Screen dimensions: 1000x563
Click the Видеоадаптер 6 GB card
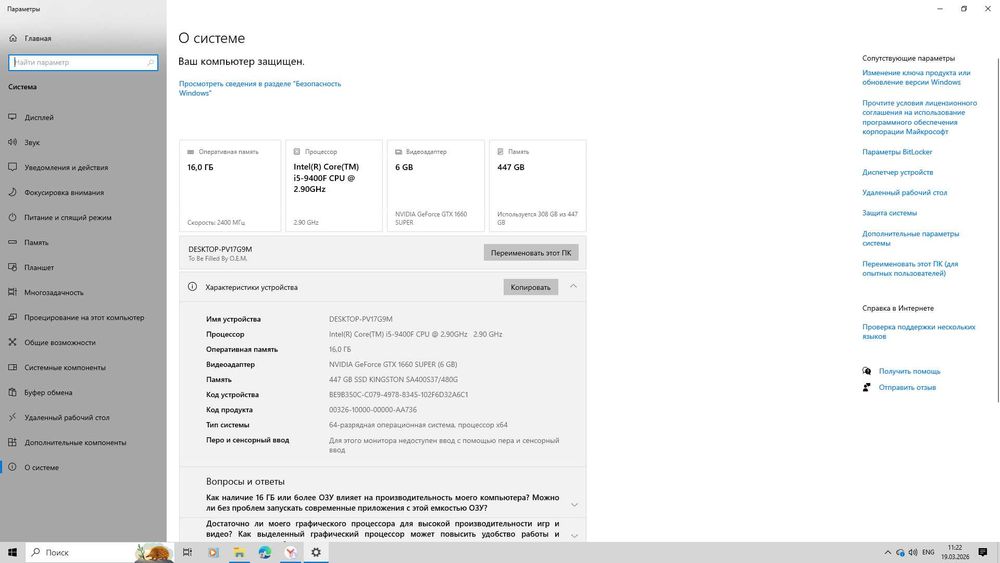coord(436,186)
